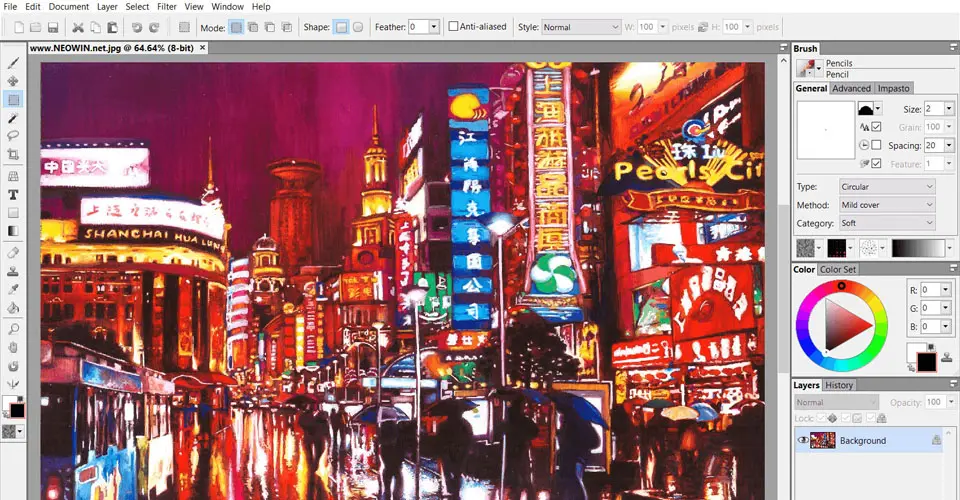Switch to the Impasto brush tab
Image resolution: width=960 pixels, height=500 pixels.
click(x=894, y=88)
